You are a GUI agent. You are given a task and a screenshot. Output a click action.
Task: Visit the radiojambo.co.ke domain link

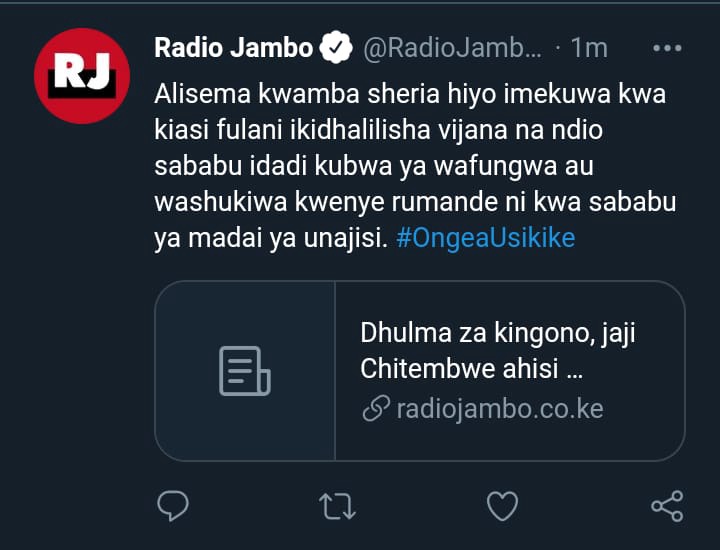(x=500, y=409)
